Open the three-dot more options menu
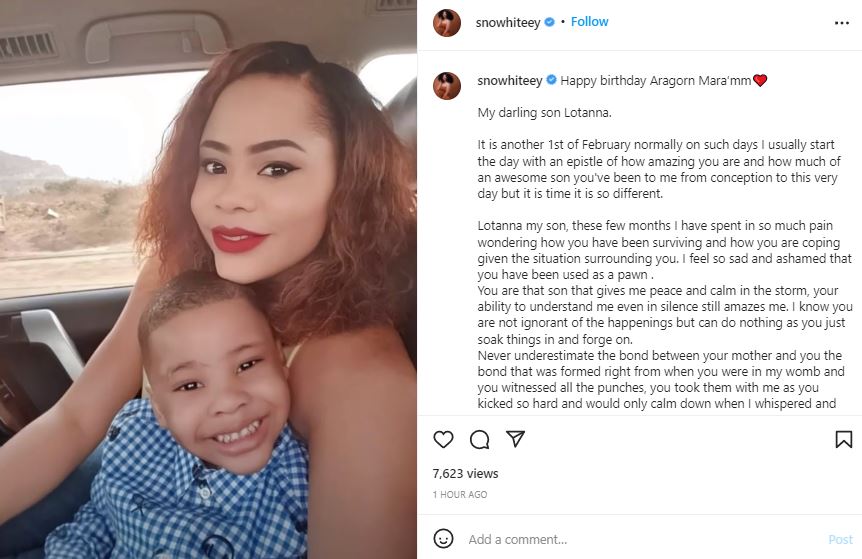The width and height of the screenshot is (862, 559). click(x=841, y=22)
